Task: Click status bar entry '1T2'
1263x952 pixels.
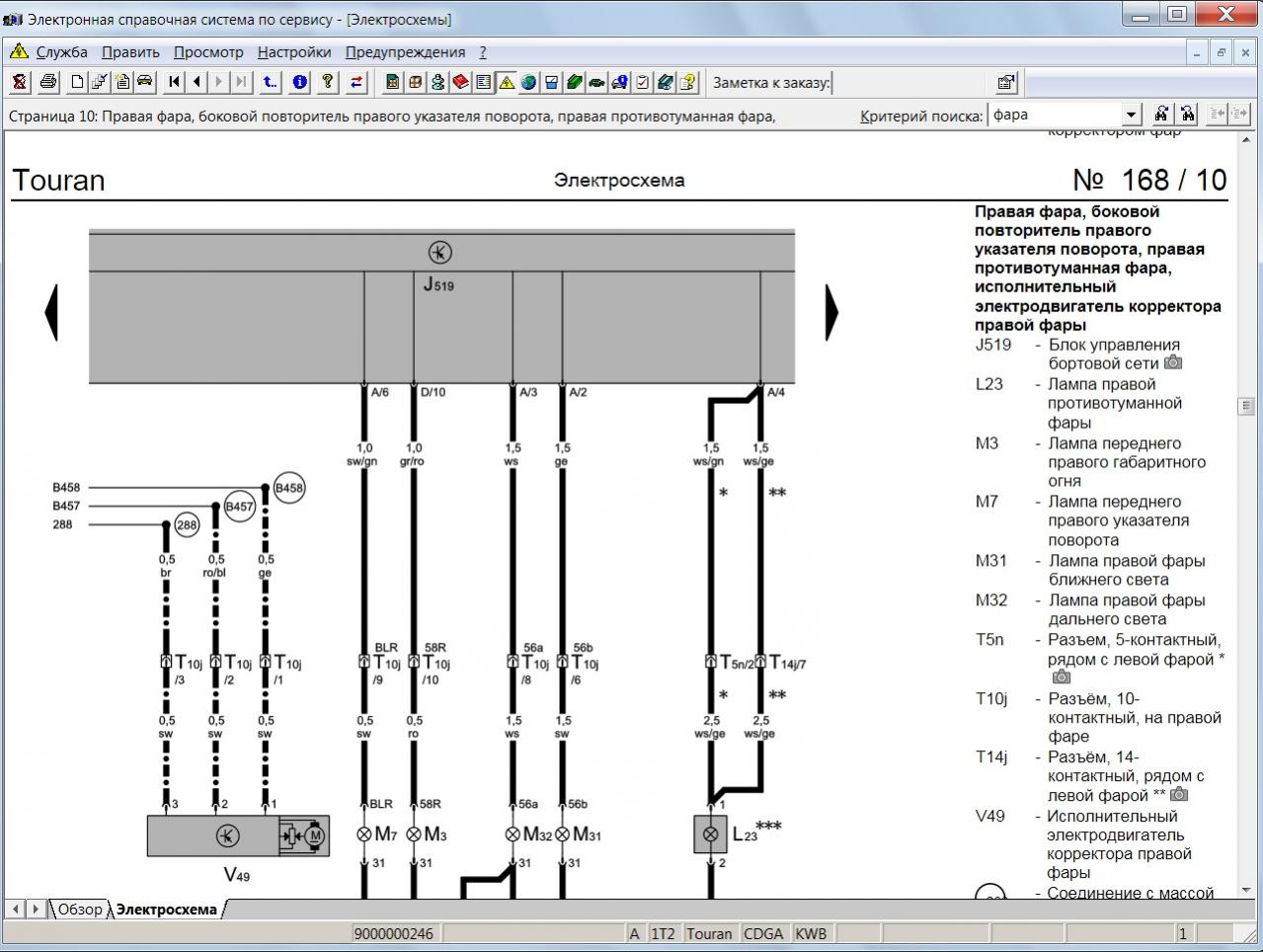Action: coord(664,933)
